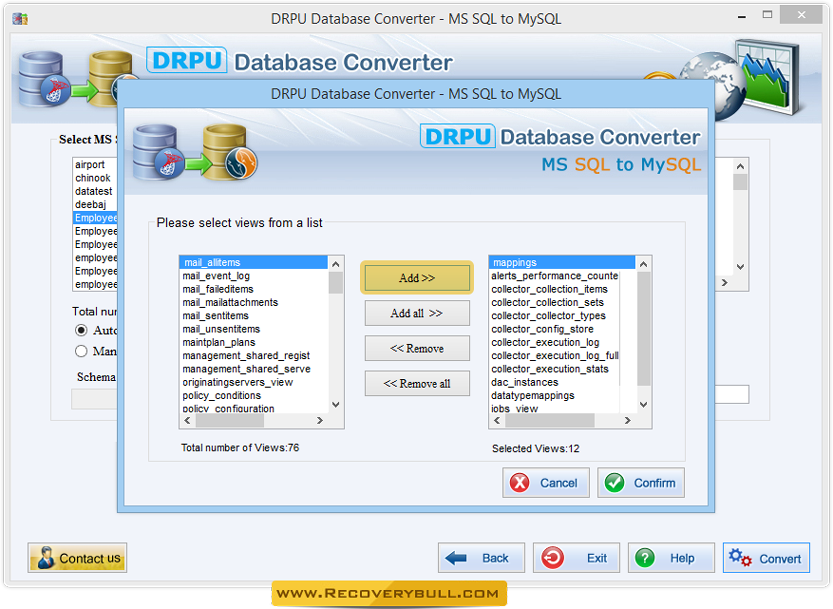The height and width of the screenshot is (609, 833).
Task: Click up arrow of selected views scrollbar
Action: pos(643,264)
